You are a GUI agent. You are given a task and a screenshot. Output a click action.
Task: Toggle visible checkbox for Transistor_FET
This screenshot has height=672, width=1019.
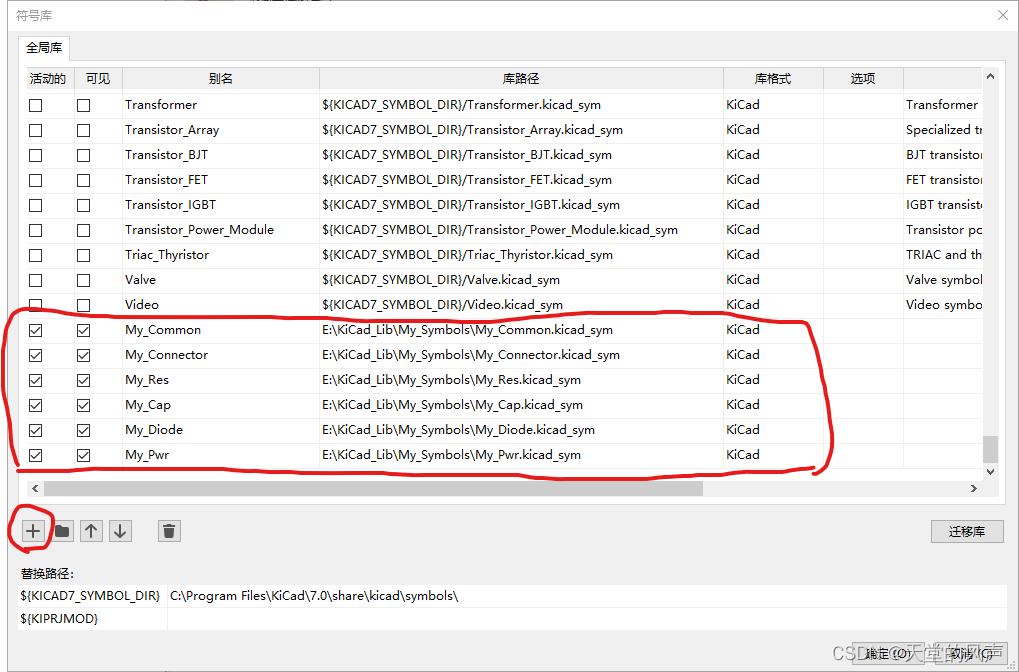[x=83, y=180]
